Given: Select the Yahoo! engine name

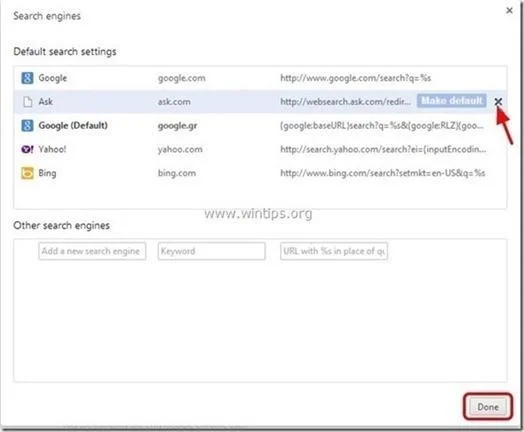Looking at the screenshot, I should 52,149.
